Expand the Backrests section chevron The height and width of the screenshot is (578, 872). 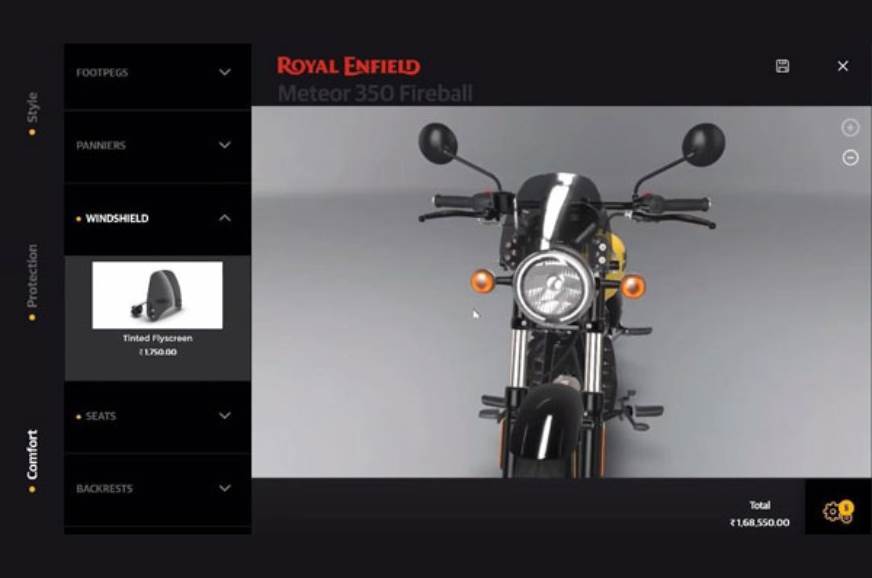(x=225, y=489)
